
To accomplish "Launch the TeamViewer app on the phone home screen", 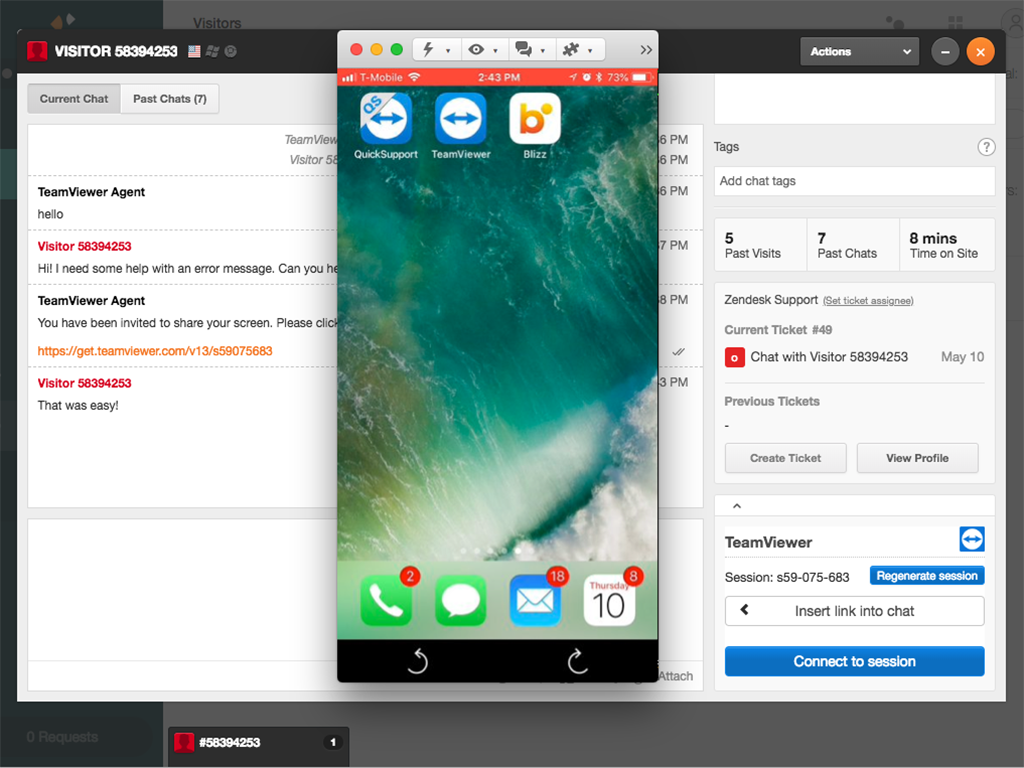I will pos(460,117).
